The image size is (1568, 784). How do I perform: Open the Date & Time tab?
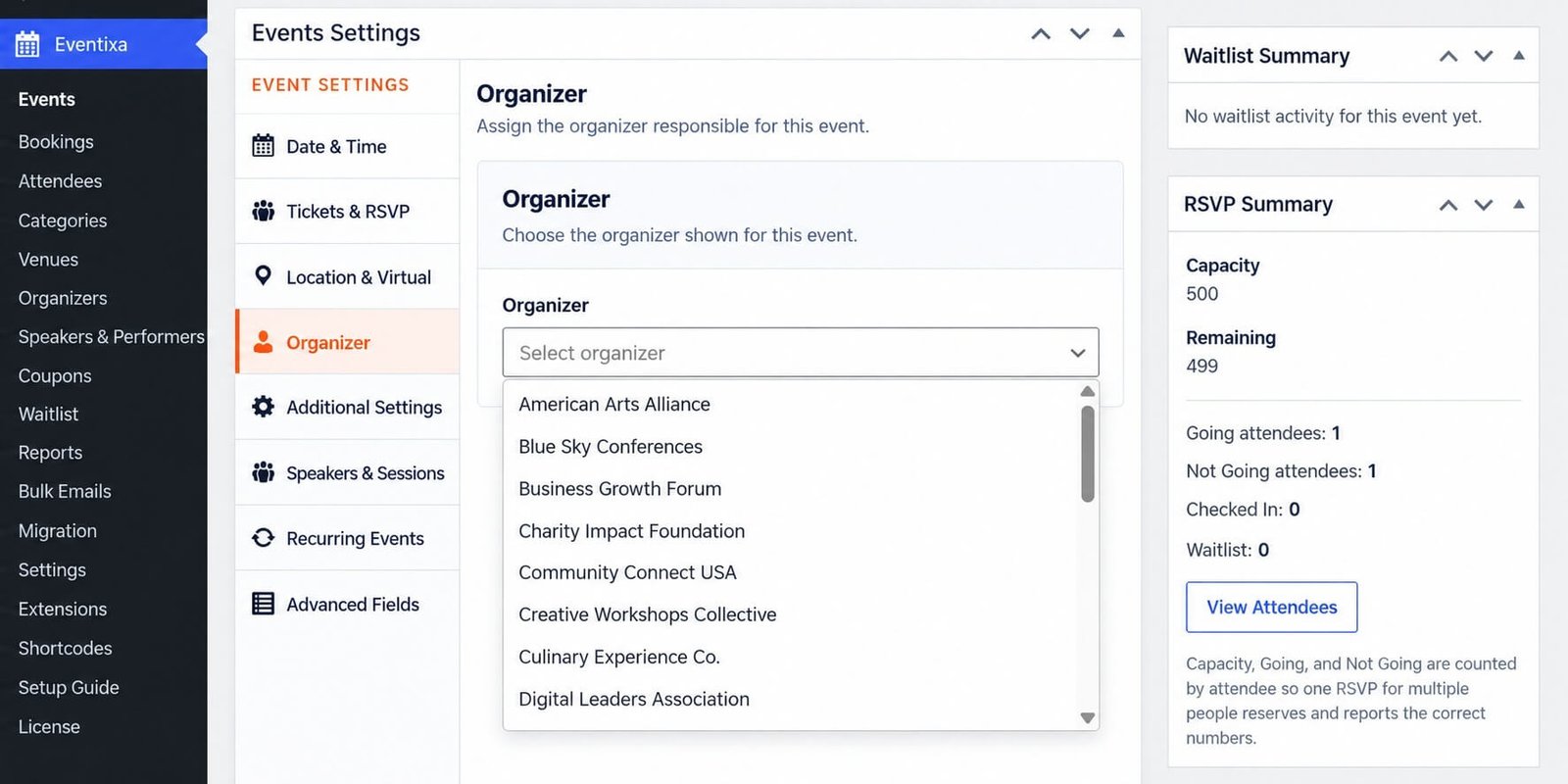[347, 146]
